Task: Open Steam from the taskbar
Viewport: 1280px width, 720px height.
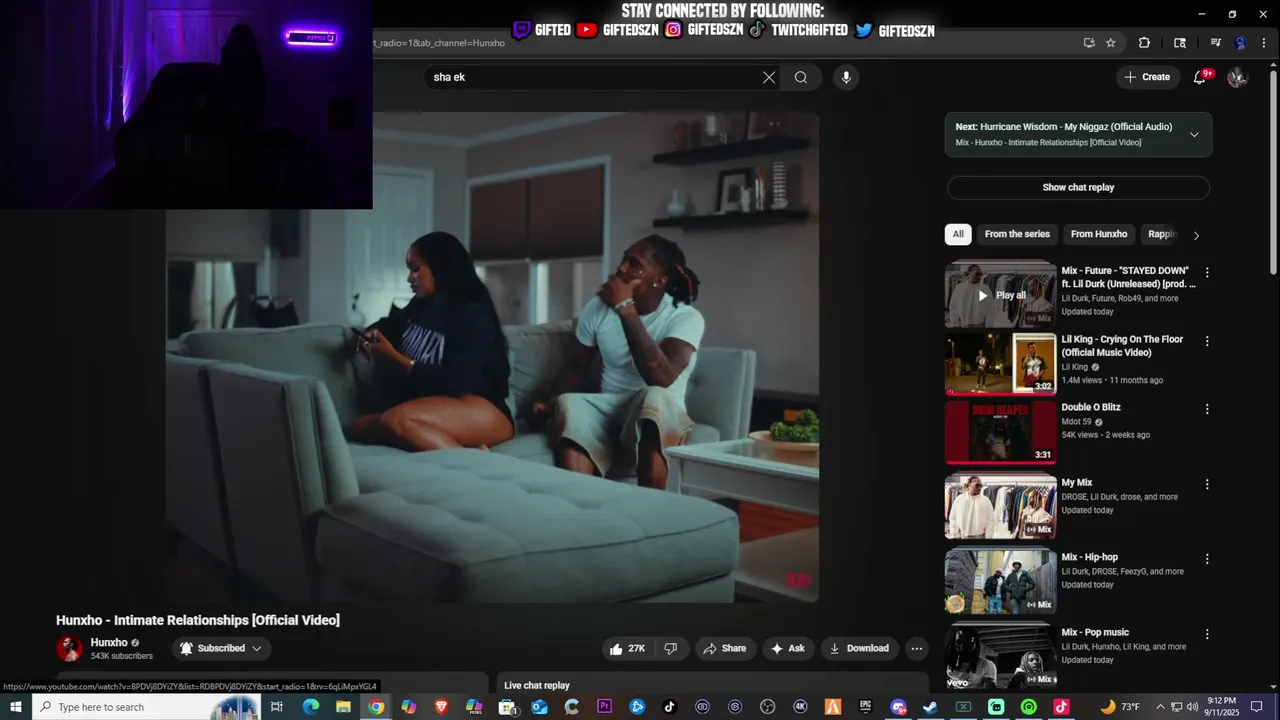Action: pos(929,707)
